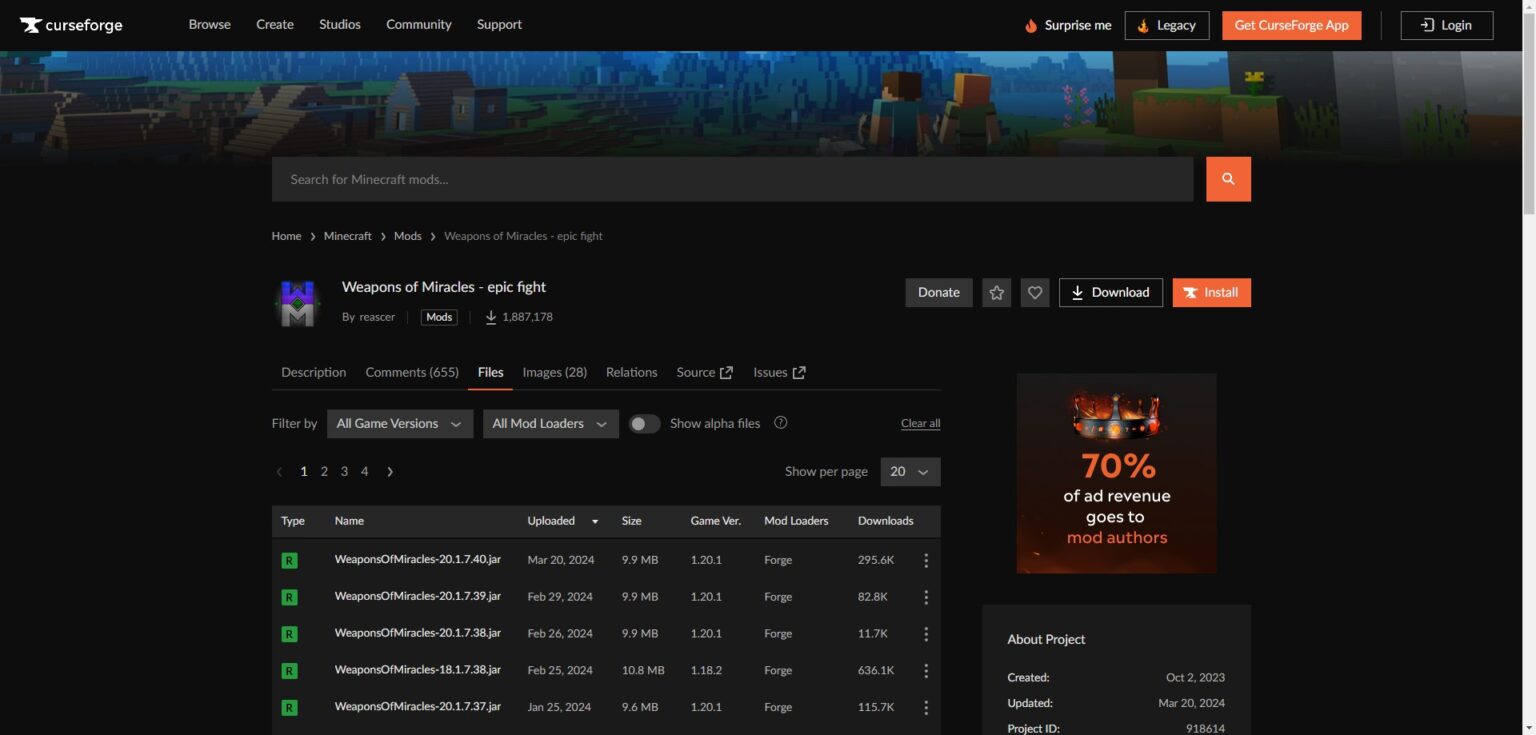The image size is (1536, 735).
Task: Open the CurseForge logo home link
Action: tap(71, 25)
